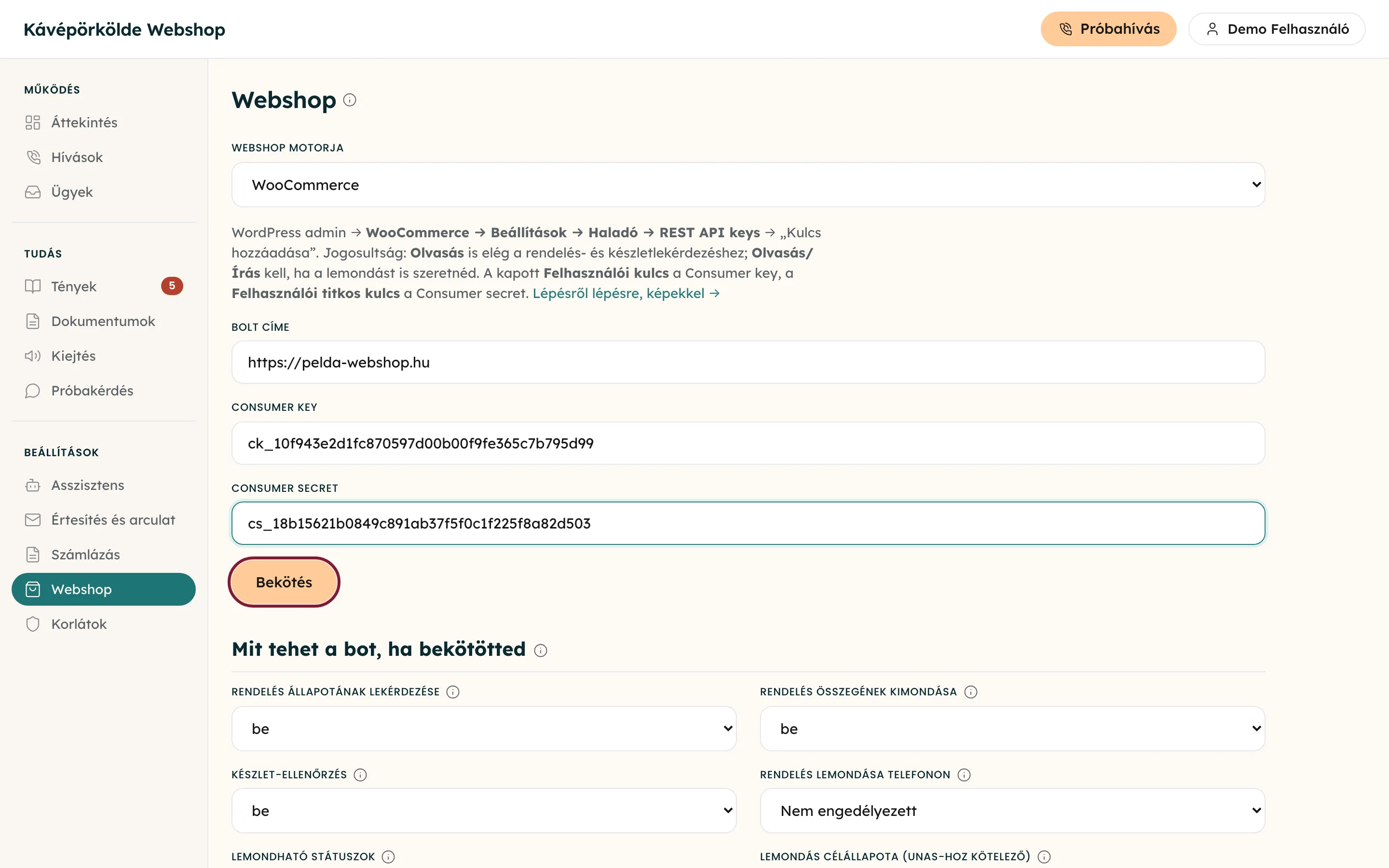This screenshot has width=1389, height=868.
Task: Expand the Rendelés lemondása telefonon dropdown
Action: (x=1012, y=811)
